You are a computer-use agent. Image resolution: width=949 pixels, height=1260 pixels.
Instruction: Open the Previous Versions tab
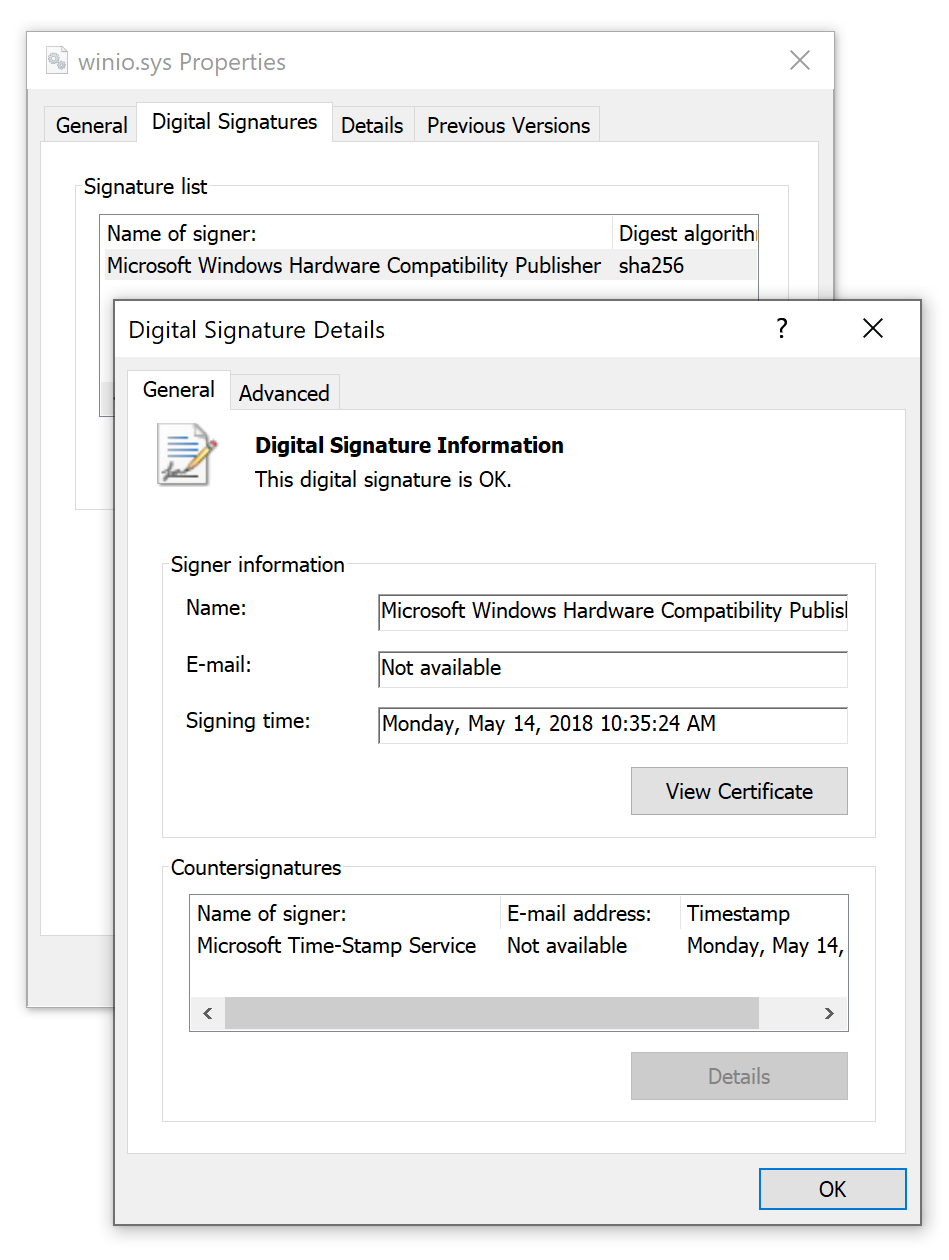tap(508, 125)
